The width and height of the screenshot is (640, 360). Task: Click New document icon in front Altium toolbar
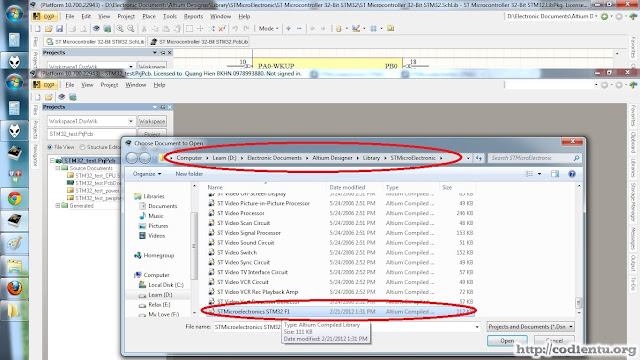point(38,97)
